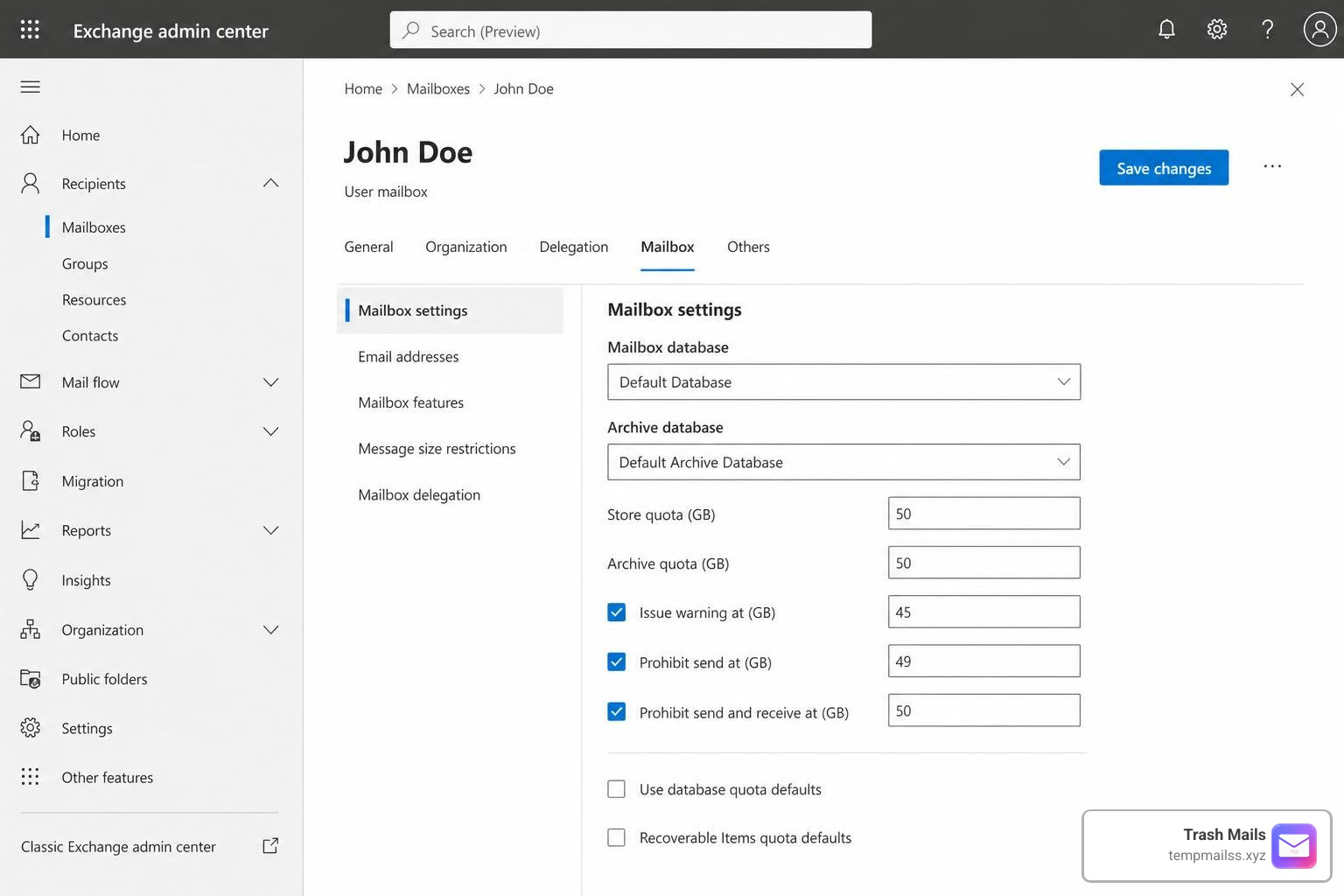Viewport: 1344px width, 896px height.
Task: Expand the Organization section chevron
Action: pyautogui.click(x=270, y=630)
